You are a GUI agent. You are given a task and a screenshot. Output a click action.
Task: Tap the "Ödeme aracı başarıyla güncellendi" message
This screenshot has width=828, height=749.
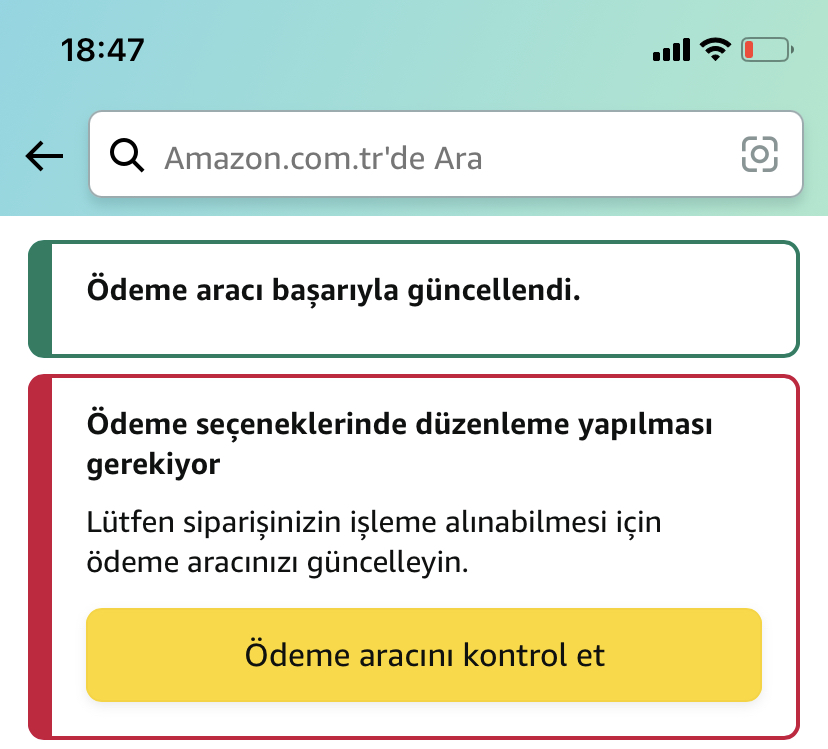[334, 291]
